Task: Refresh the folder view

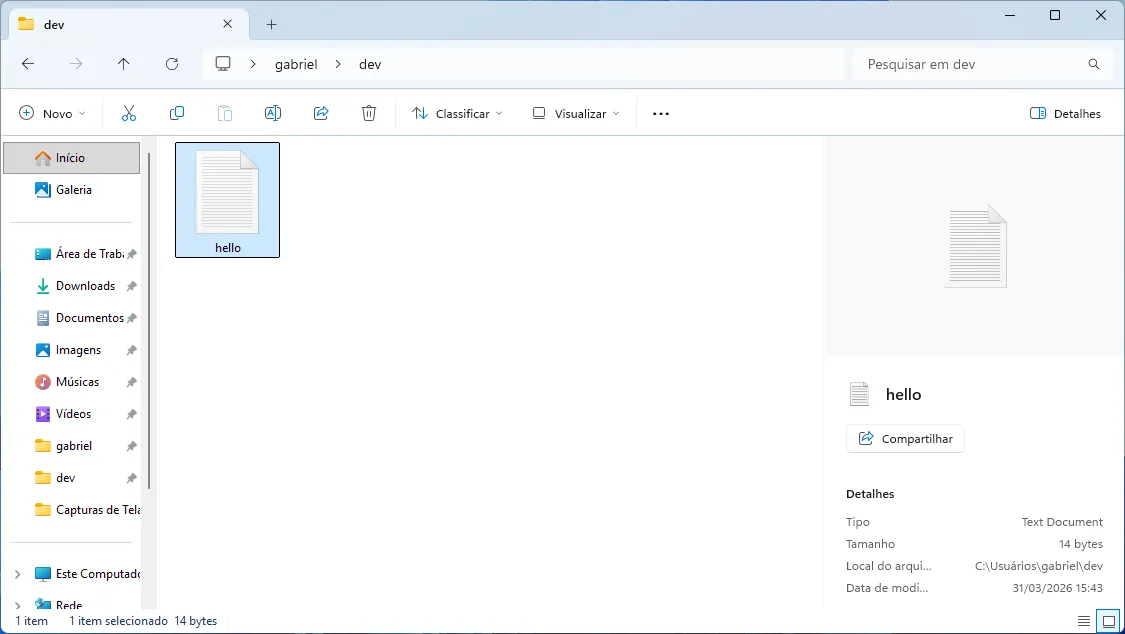Action: click(x=172, y=64)
